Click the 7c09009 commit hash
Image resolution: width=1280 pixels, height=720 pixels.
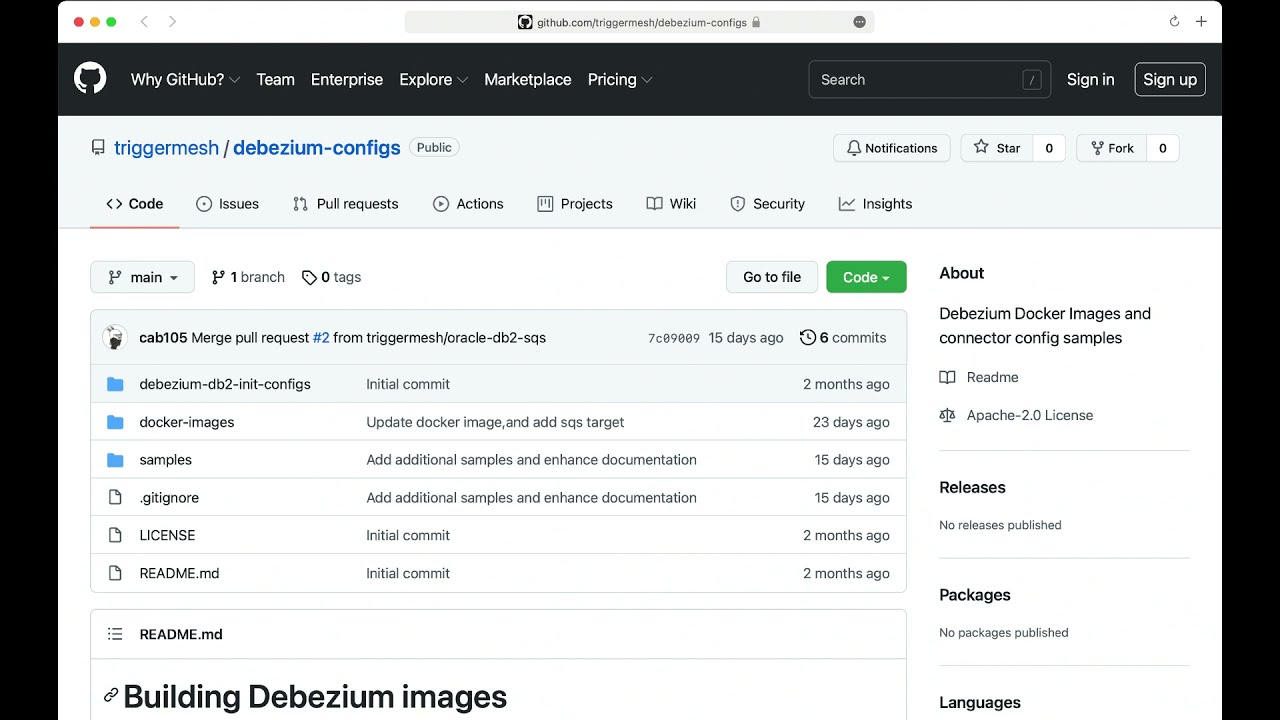point(674,338)
